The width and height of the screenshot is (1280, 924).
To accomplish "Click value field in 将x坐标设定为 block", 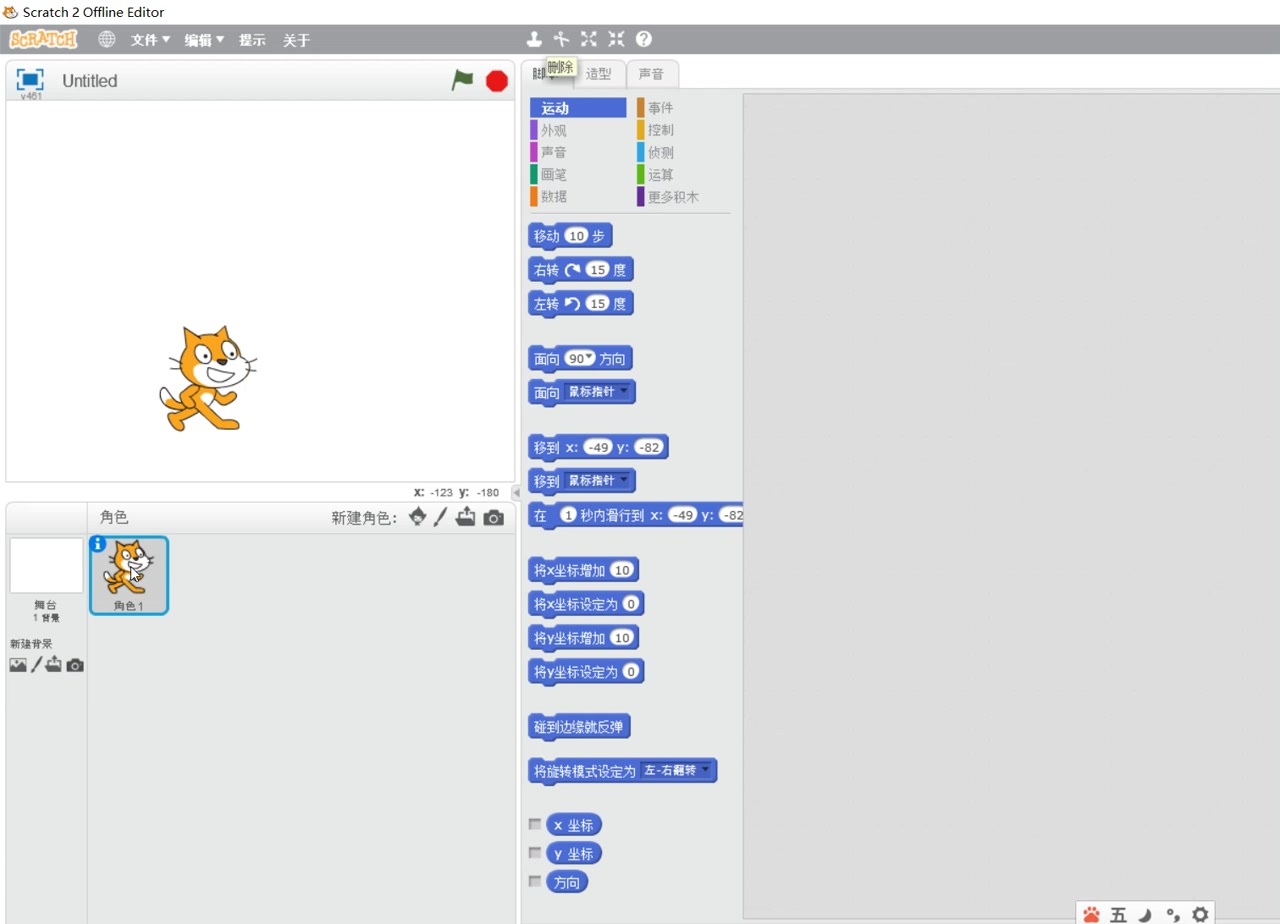I will pyautogui.click(x=630, y=604).
